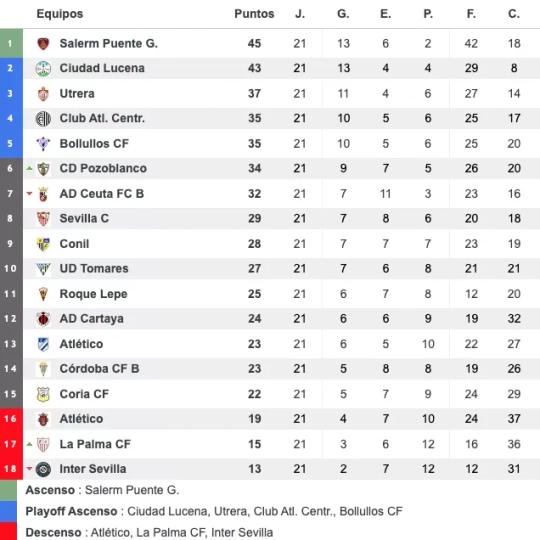Click La Palma CF's green up arrow
Screen dimensions: 540x540
click(30, 444)
